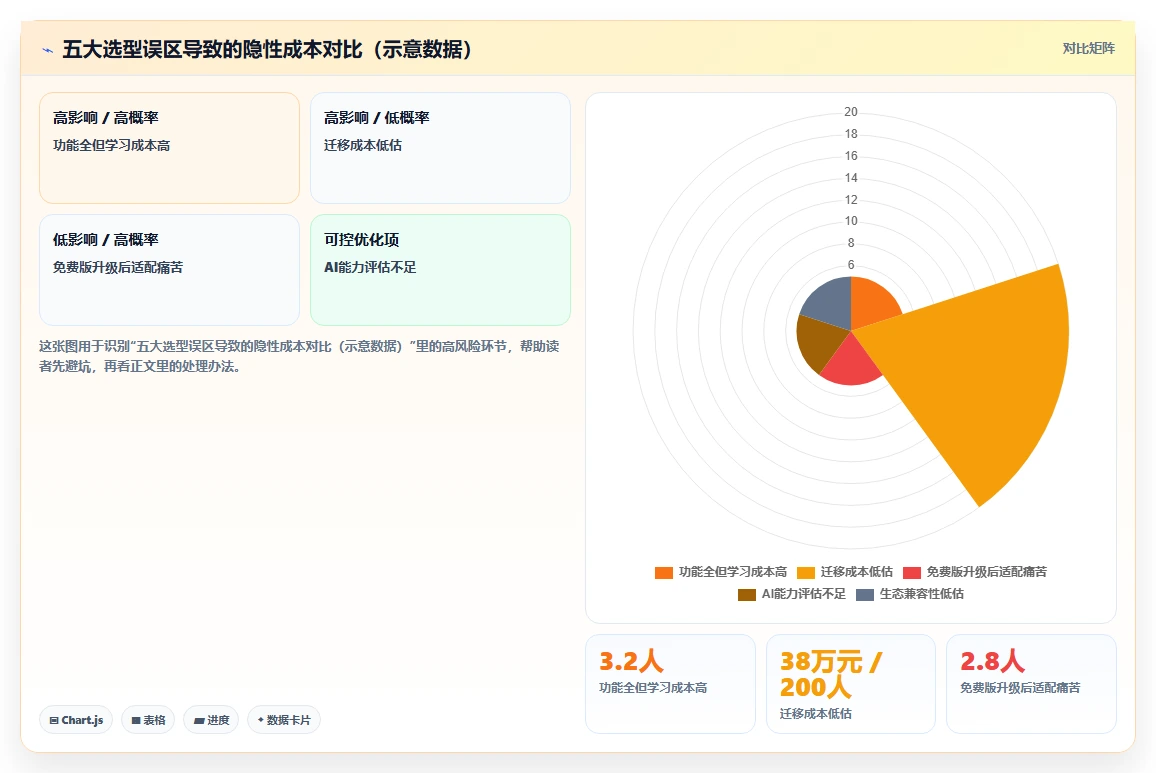Click the axis label 10 on chart
This screenshot has height=773, width=1156.
point(851,221)
